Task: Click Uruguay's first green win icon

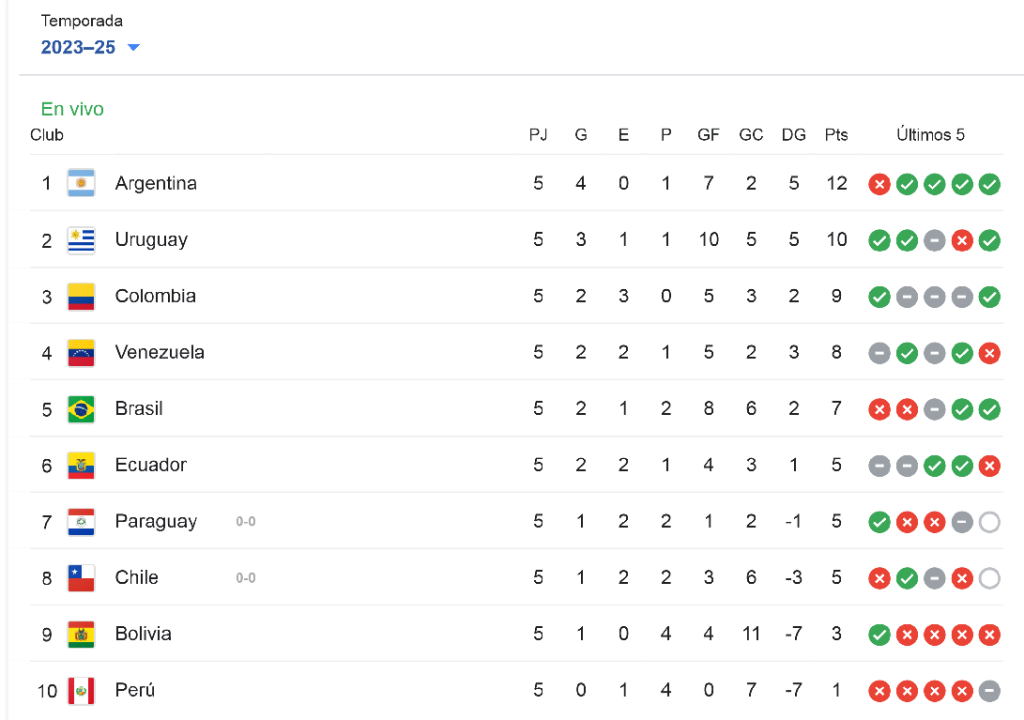Action: [879, 240]
